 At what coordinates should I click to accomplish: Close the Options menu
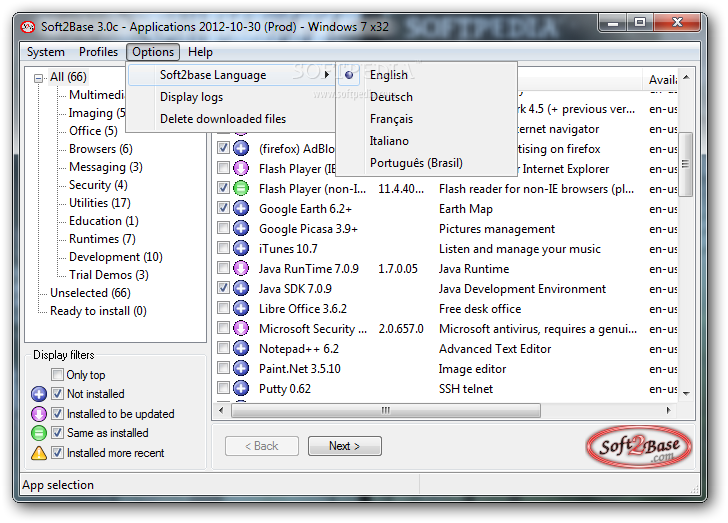point(153,52)
